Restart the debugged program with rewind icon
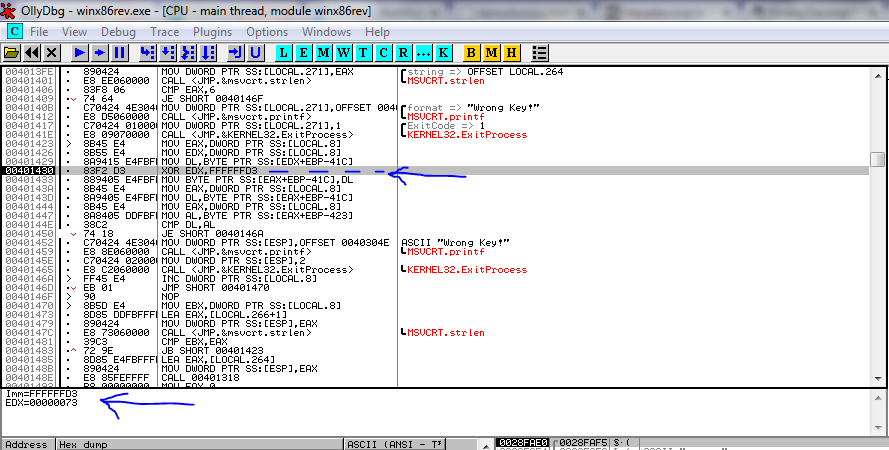889x450 pixels. (32, 53)
